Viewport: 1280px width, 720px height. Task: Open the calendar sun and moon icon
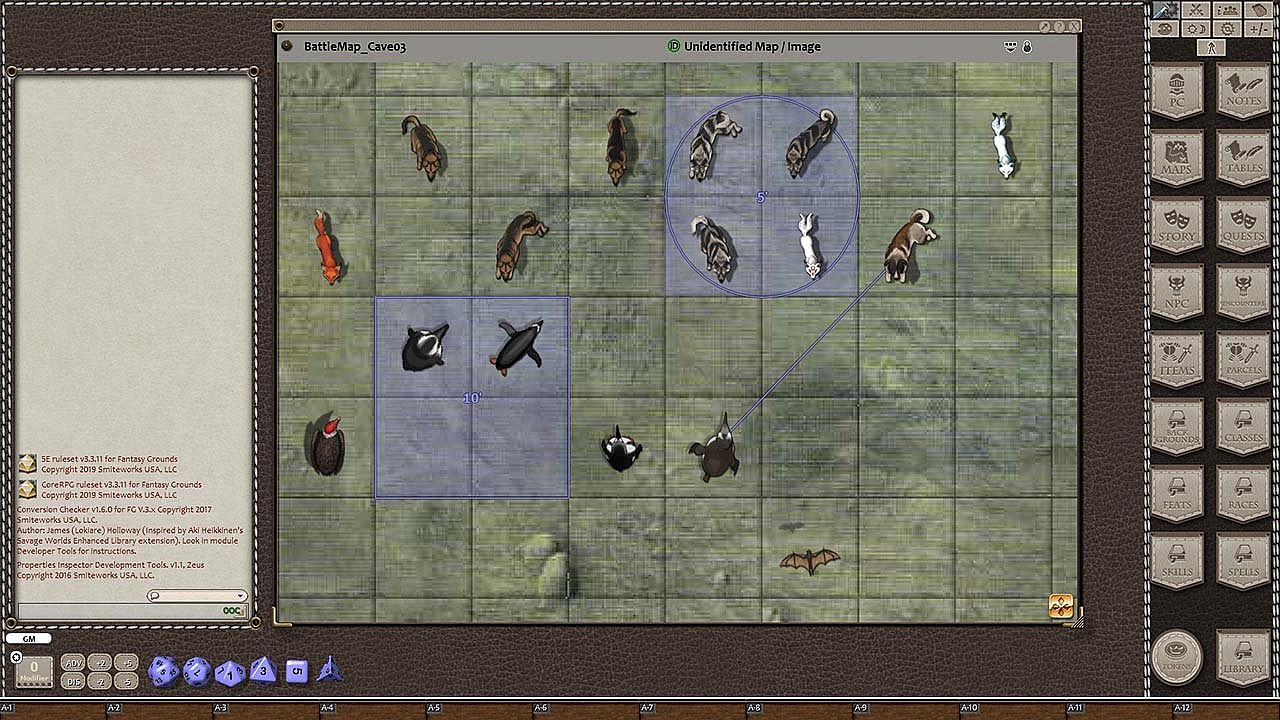(x=1195, y=29)
